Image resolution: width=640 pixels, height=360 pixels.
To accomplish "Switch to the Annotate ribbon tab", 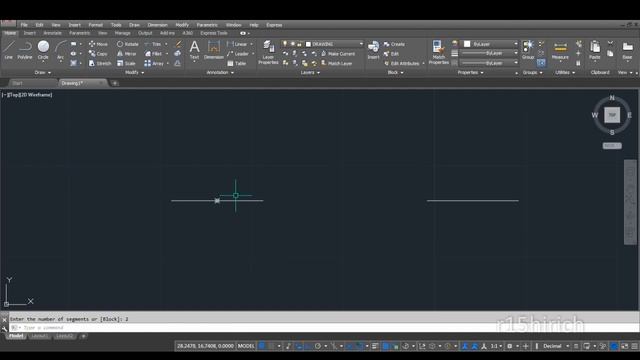I will point(52,33).
